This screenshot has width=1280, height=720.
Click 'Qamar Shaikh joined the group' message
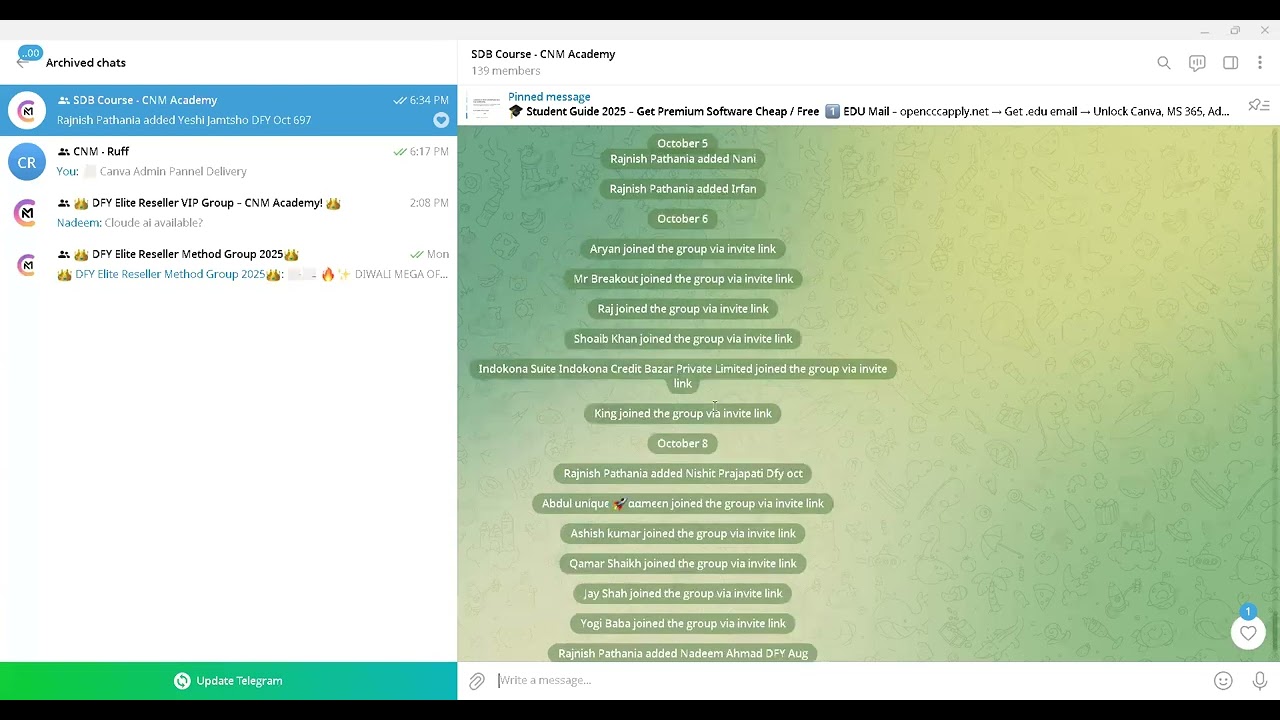pos(683,563)
